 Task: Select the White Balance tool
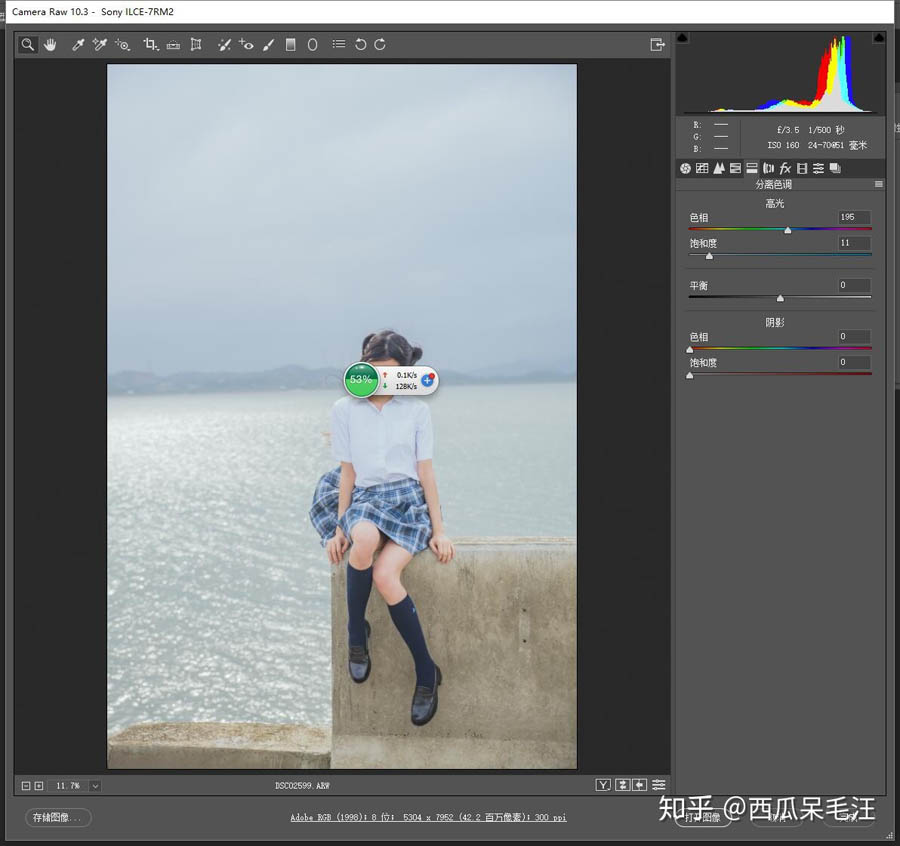77,44
